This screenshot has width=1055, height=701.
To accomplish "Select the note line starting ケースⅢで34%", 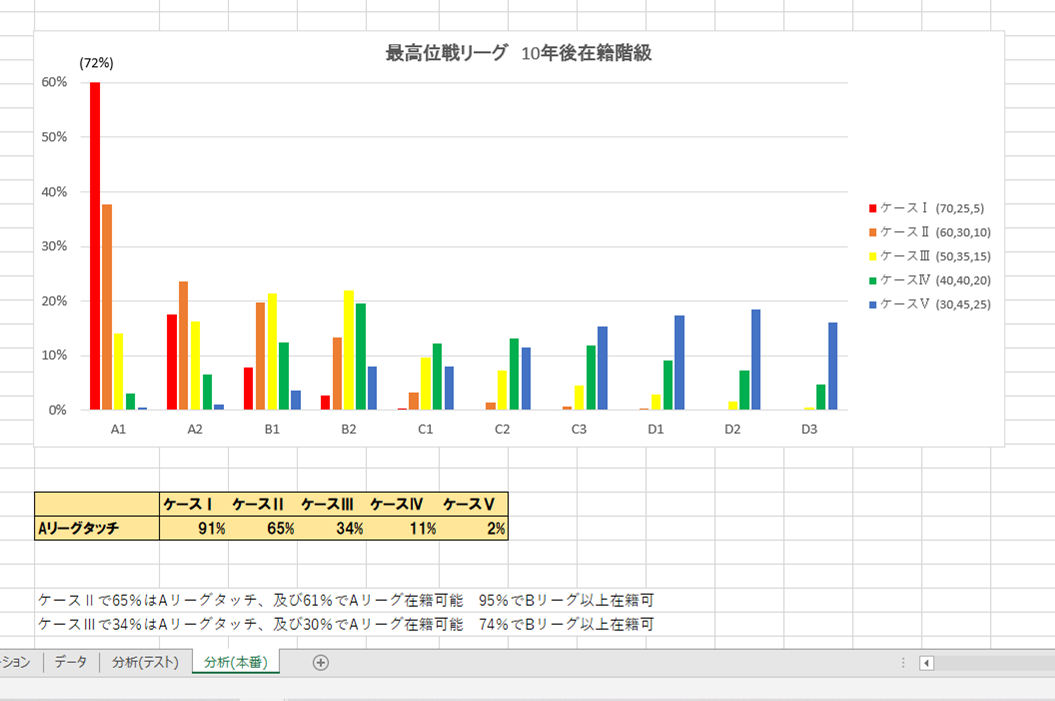I will (x=346, y=624).
